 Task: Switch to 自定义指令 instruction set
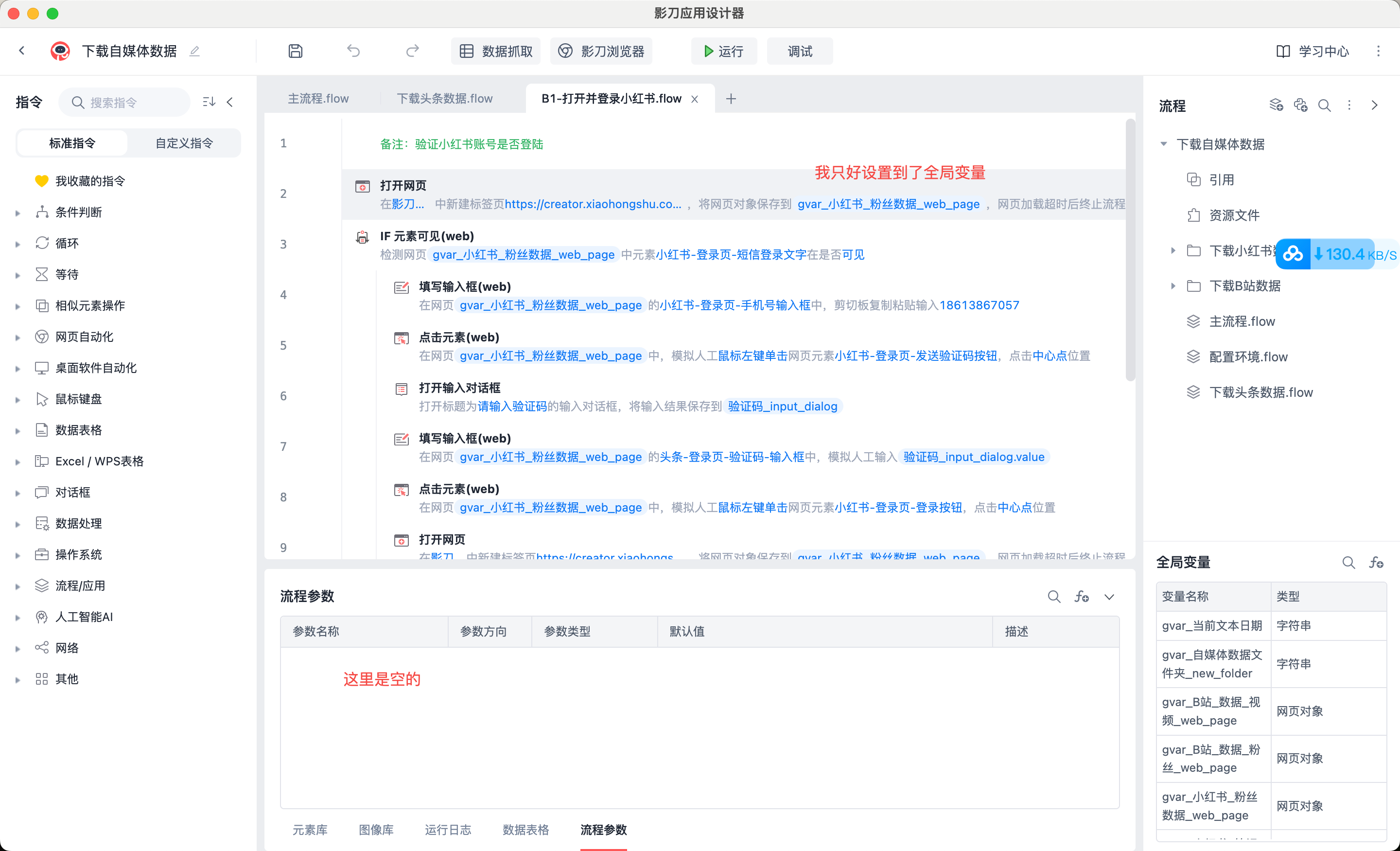pyautogui.click(x=184, y=143)
